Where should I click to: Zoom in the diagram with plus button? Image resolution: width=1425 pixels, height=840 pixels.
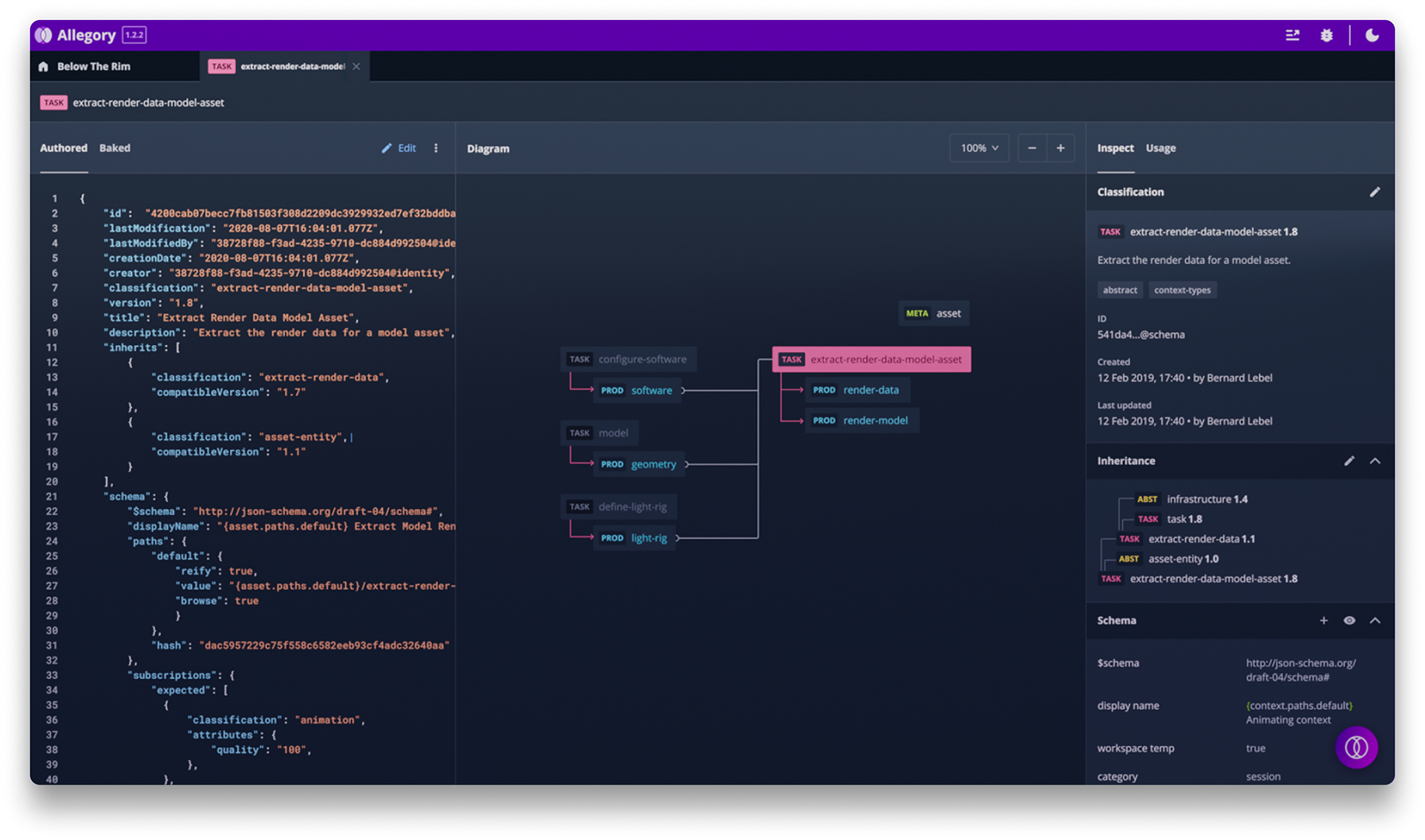(1061, 148)
